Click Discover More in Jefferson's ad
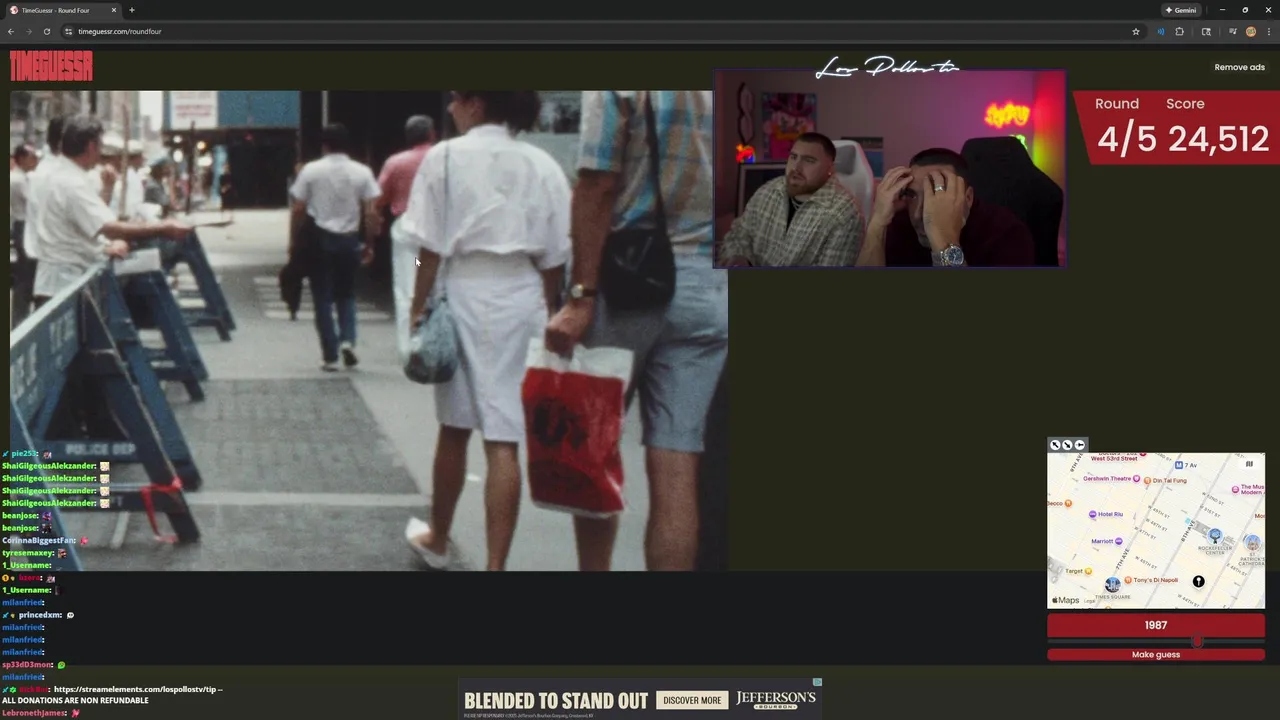The image size is (1280, 720). pyautogui.click(x=692, y=700)
